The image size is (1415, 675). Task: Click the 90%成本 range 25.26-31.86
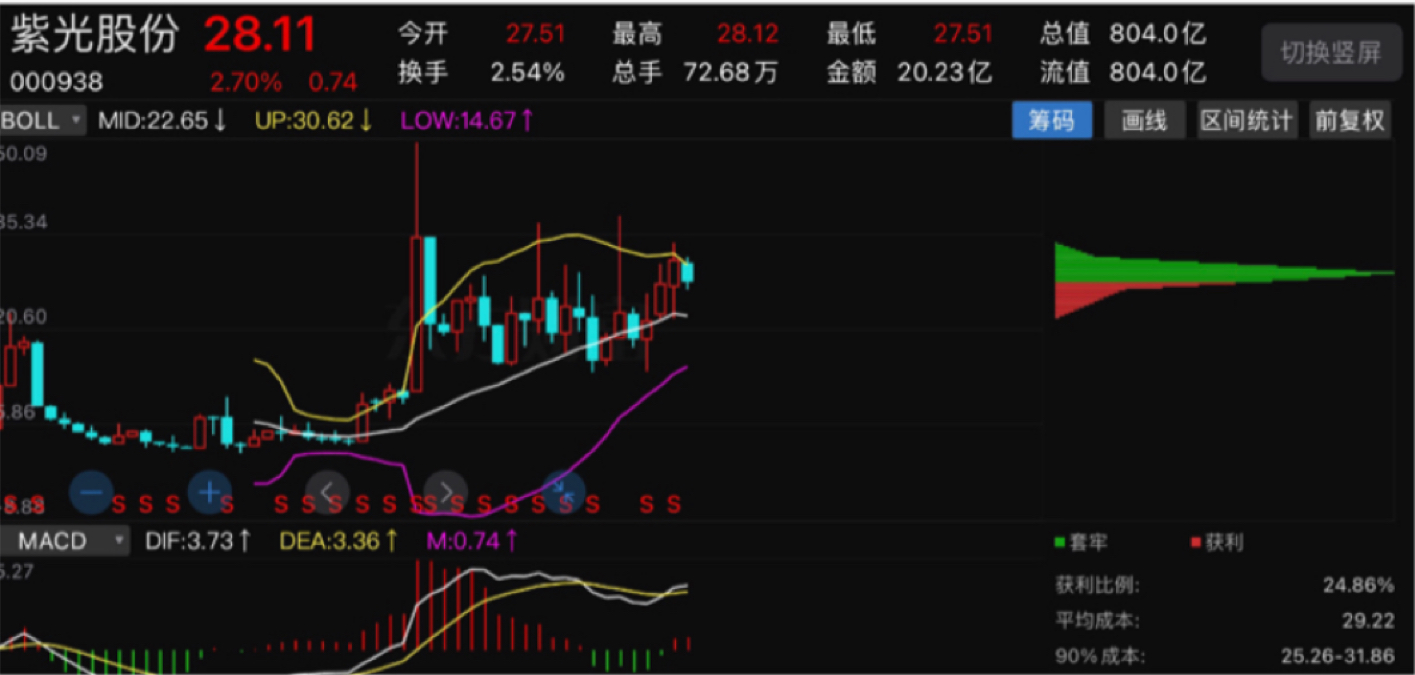[x=1338, y=657]
